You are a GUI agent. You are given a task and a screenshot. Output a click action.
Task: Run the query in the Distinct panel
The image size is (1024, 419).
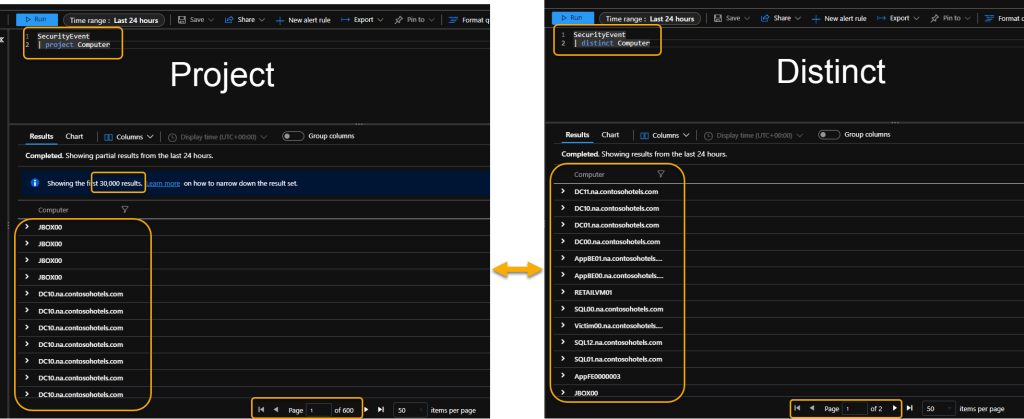573,18
